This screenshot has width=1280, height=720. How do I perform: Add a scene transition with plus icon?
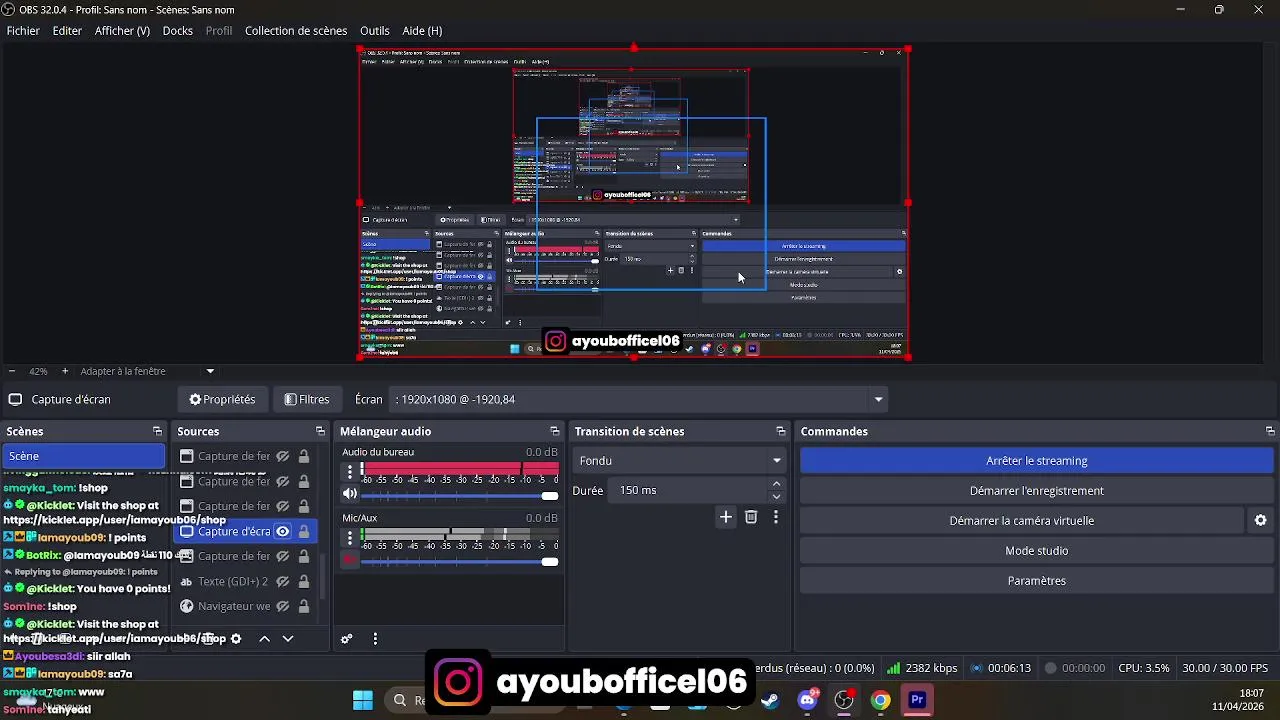click(x=726, y=517)
